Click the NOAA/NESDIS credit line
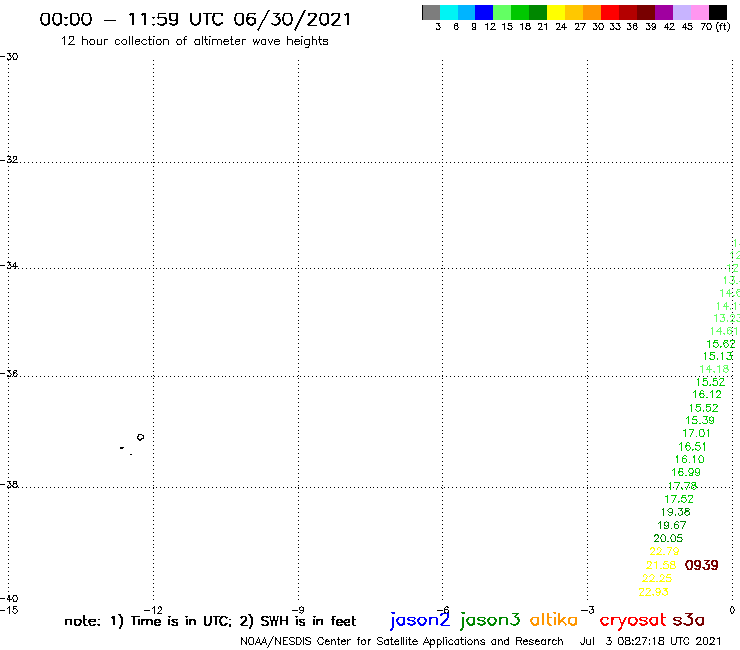 point(402,641)
